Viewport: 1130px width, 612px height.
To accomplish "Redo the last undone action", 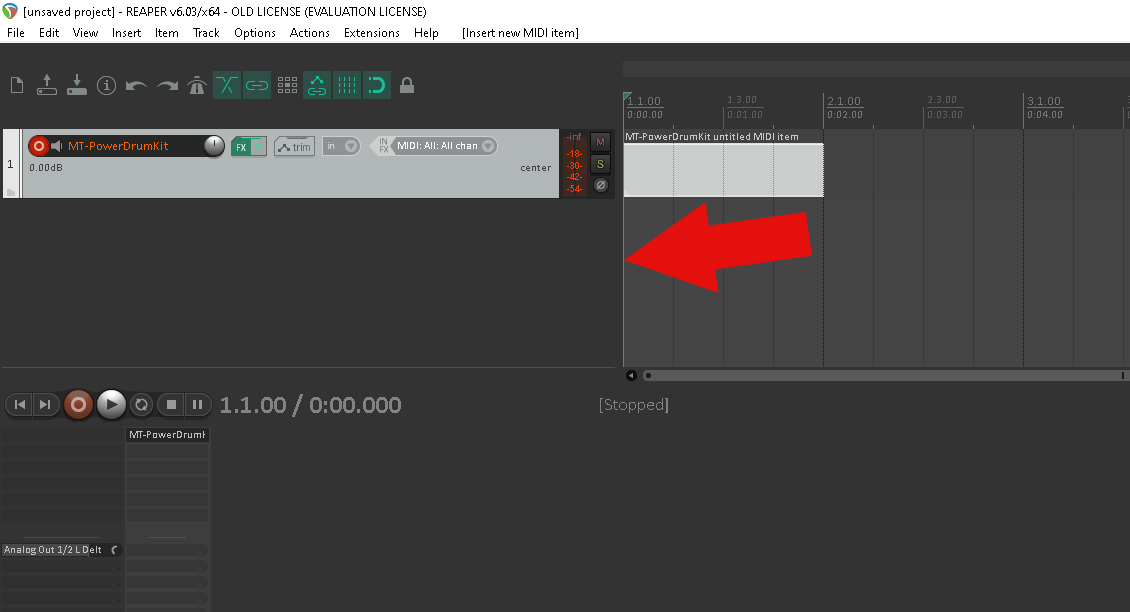I will pyautogui.click(x=167, y=86).
